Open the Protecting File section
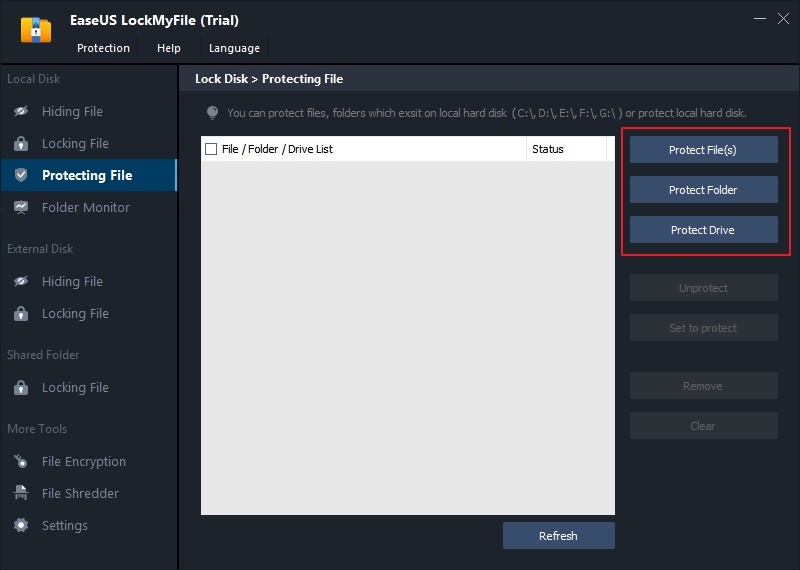 (x=89, y=175)
